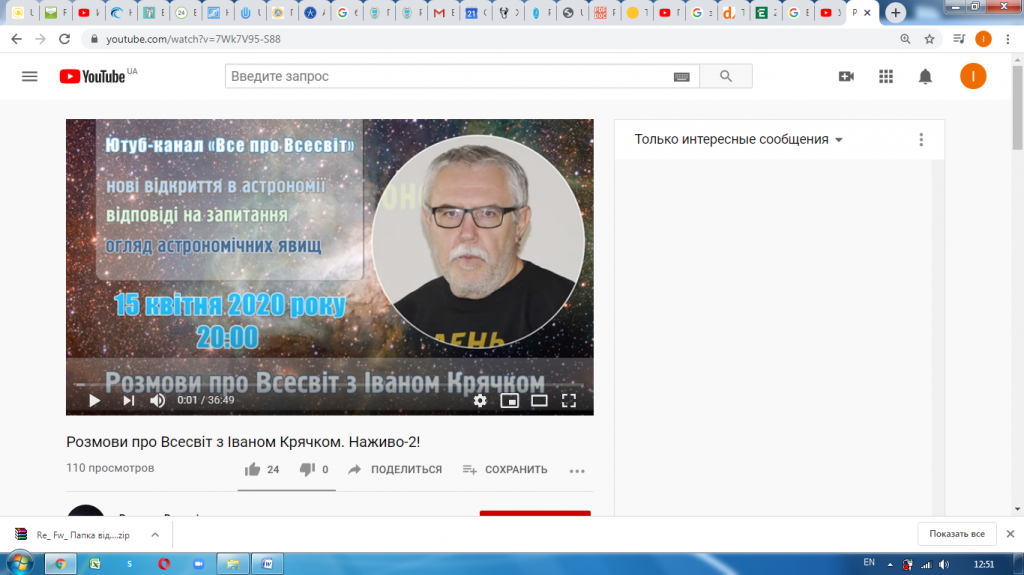Click 'Показать все' downloads button
The image size is (1024, 575).
click(957, 534)
